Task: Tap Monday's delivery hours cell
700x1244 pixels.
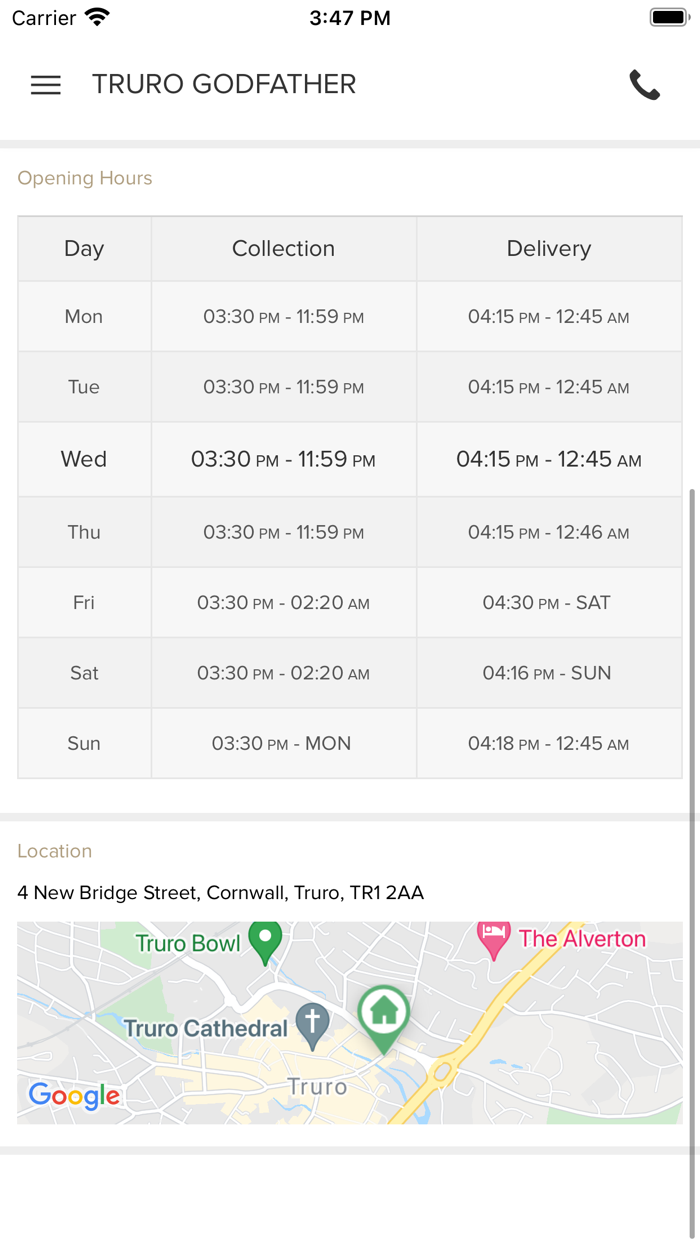Action: point(549,317)
